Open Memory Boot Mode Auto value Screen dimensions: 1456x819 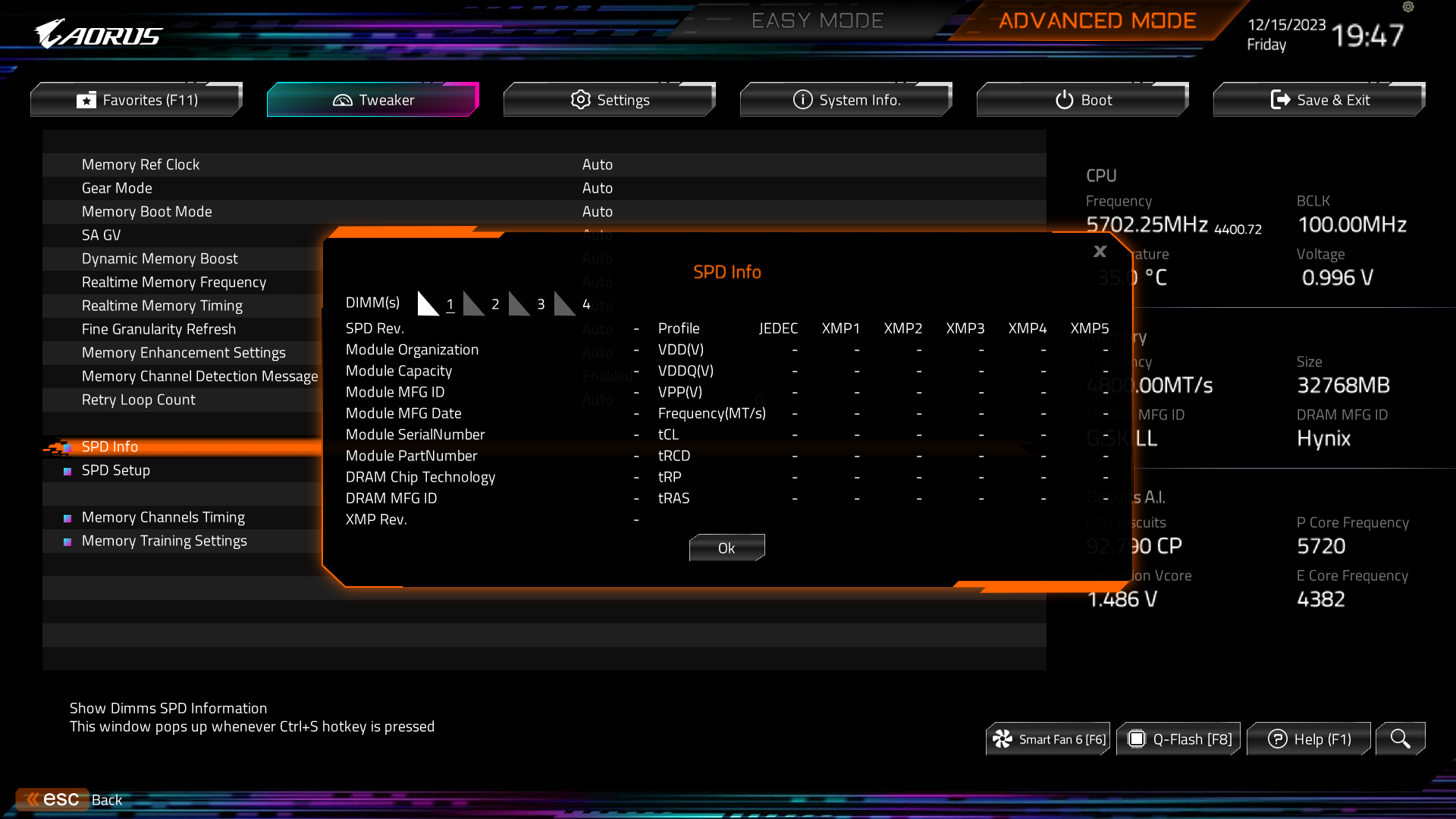(597, 212)
